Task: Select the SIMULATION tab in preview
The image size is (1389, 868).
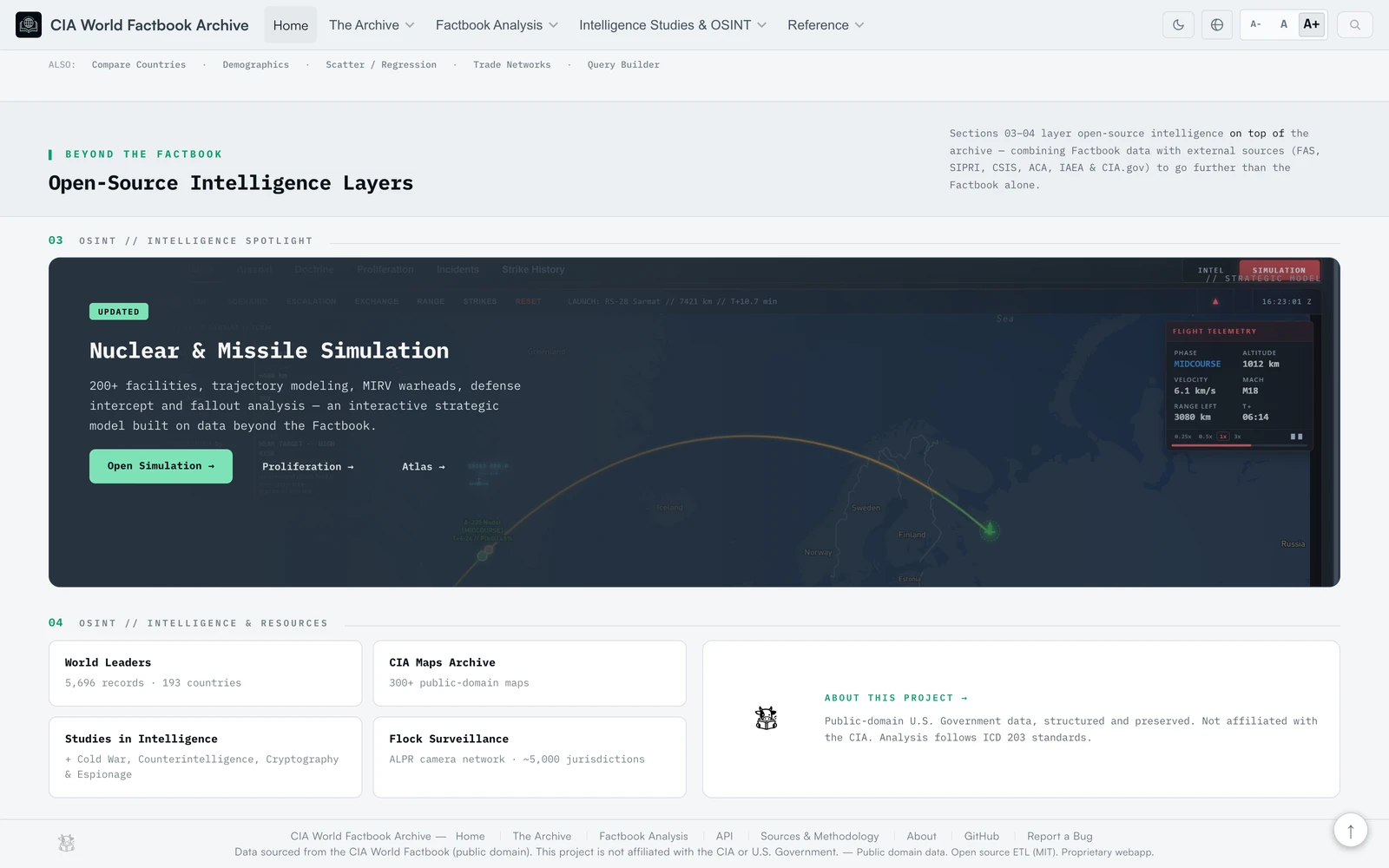Action: (x=1279, y=270)
